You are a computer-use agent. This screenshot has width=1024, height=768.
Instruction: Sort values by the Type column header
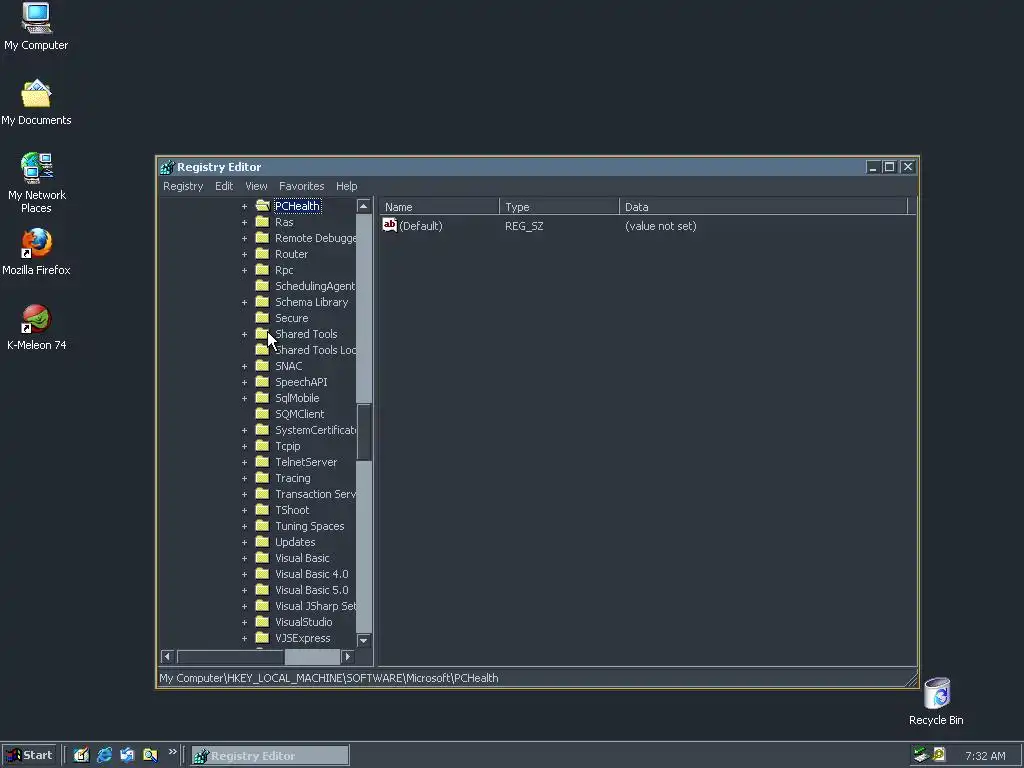coord(559,206)
